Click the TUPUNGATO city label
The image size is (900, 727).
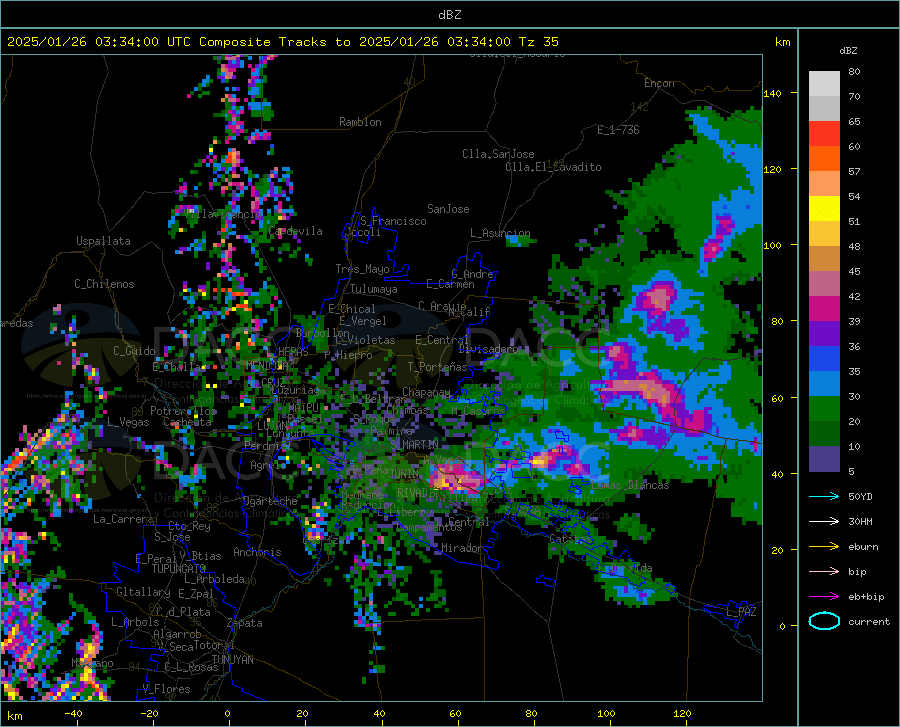pyautogui.click(x=179, y=569)
